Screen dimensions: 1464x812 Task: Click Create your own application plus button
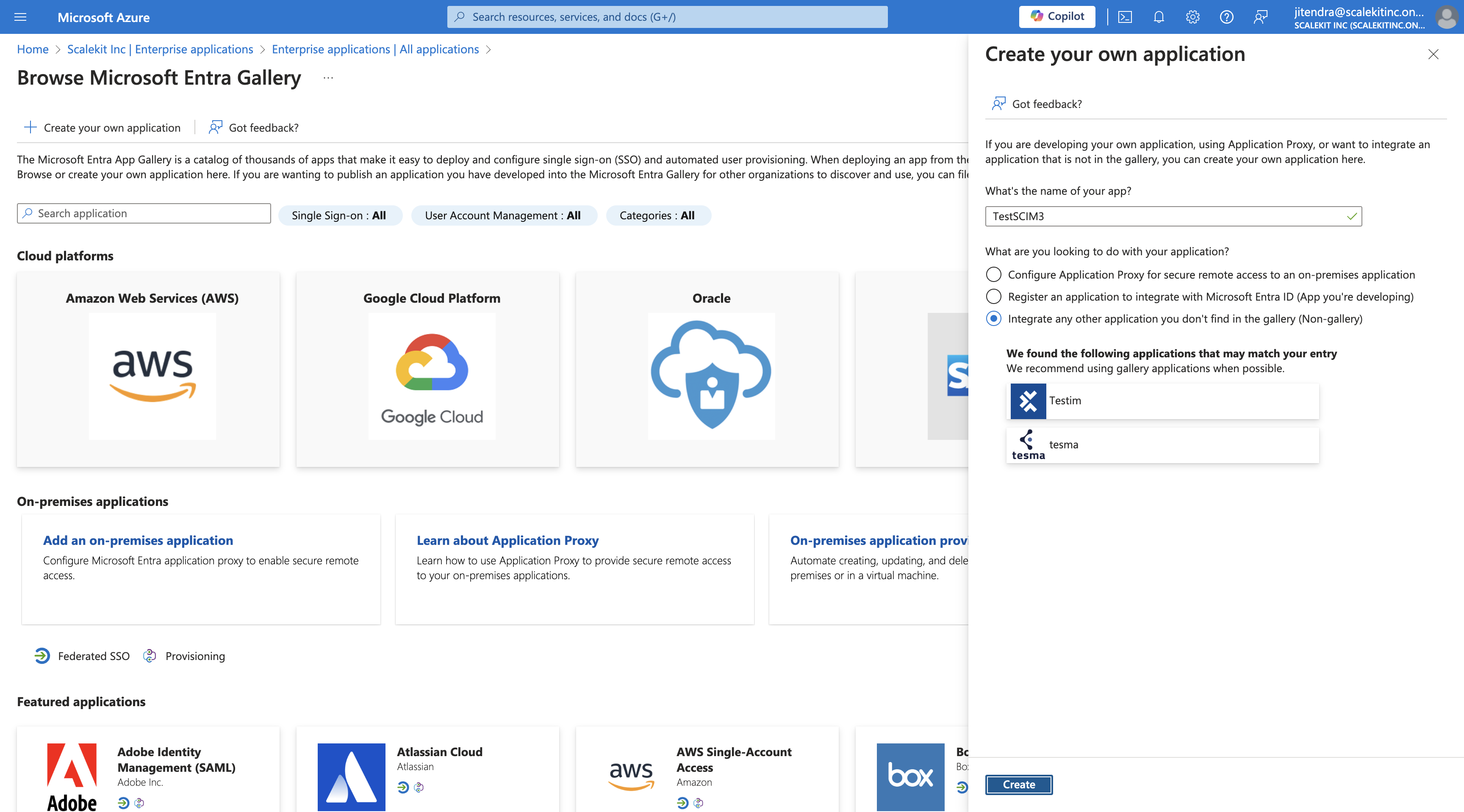pyautogui.click(x=102, y=127)
